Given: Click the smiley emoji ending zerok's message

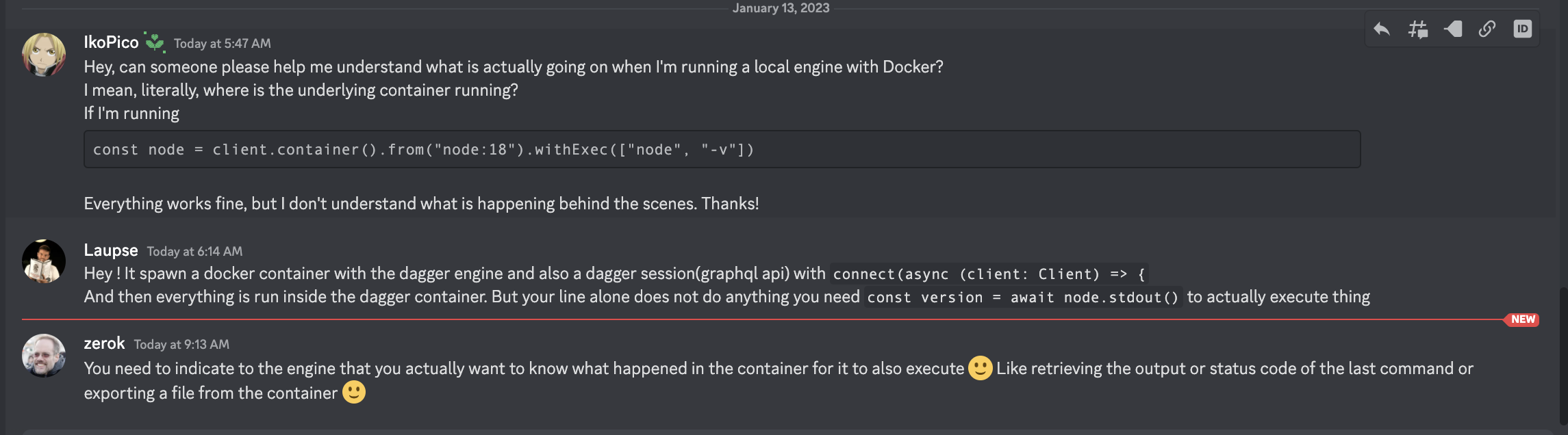Looking at the screenshot, I should click(353, 393).
